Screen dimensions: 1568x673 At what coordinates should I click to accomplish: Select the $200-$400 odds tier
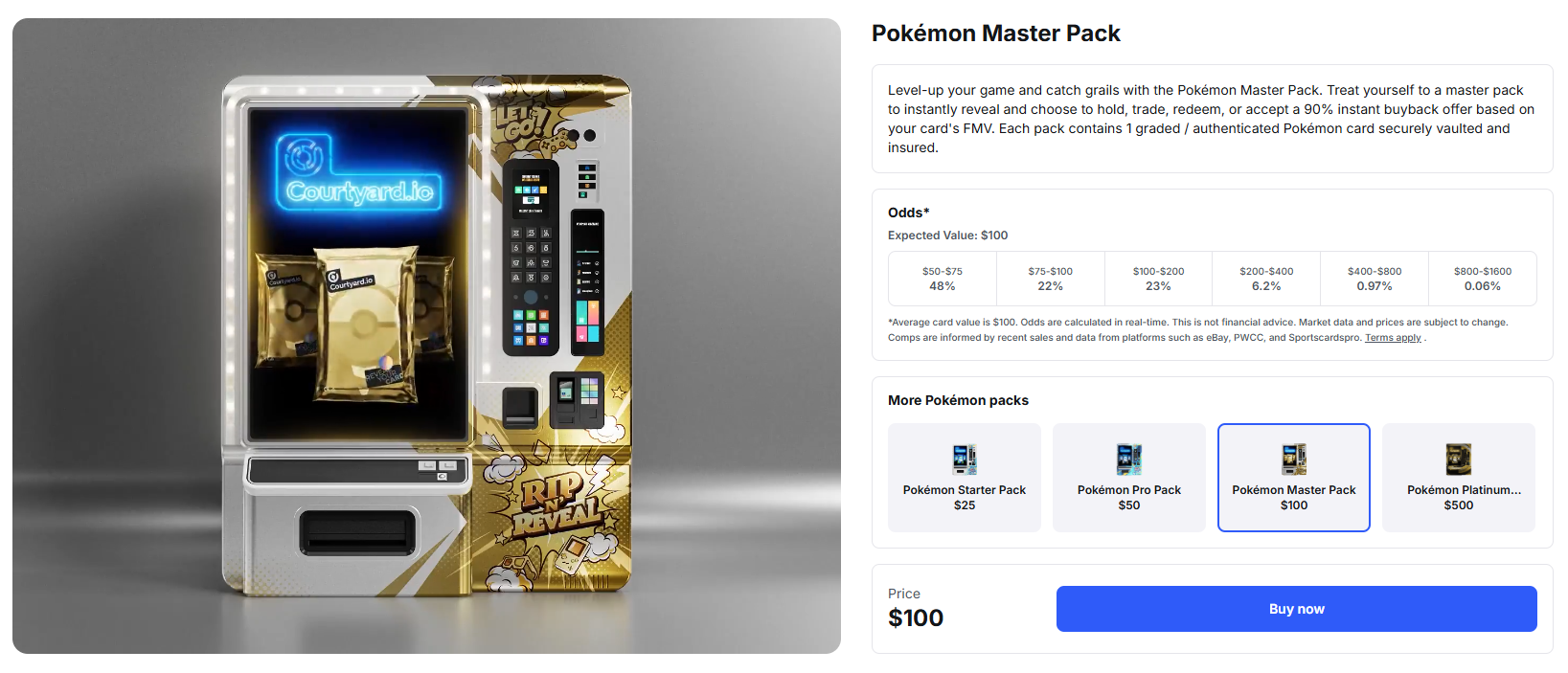[x=1266, y=279]
